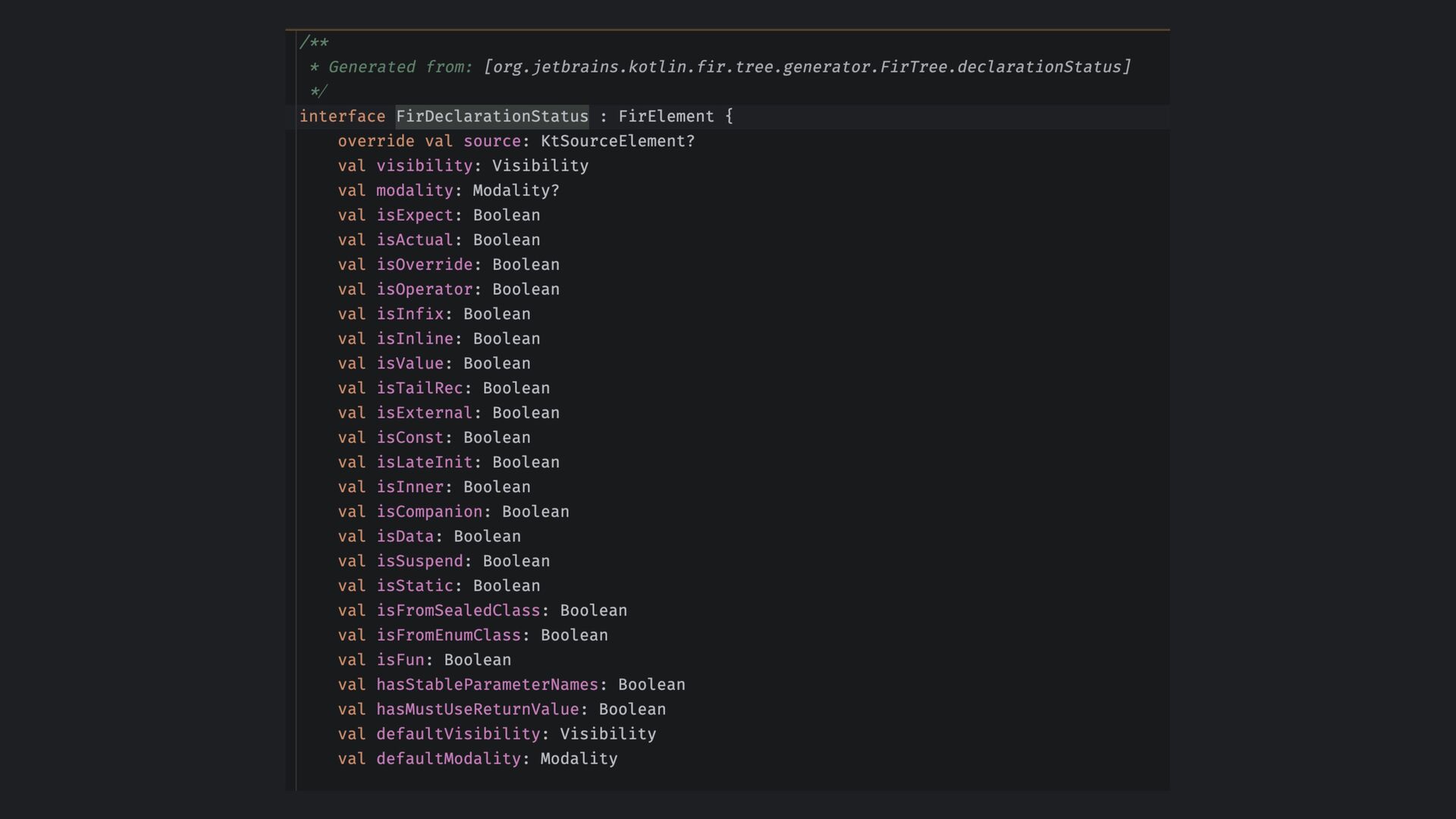Click the isTailRec property name
This screenshot has width=1456, height=819.
419,388
